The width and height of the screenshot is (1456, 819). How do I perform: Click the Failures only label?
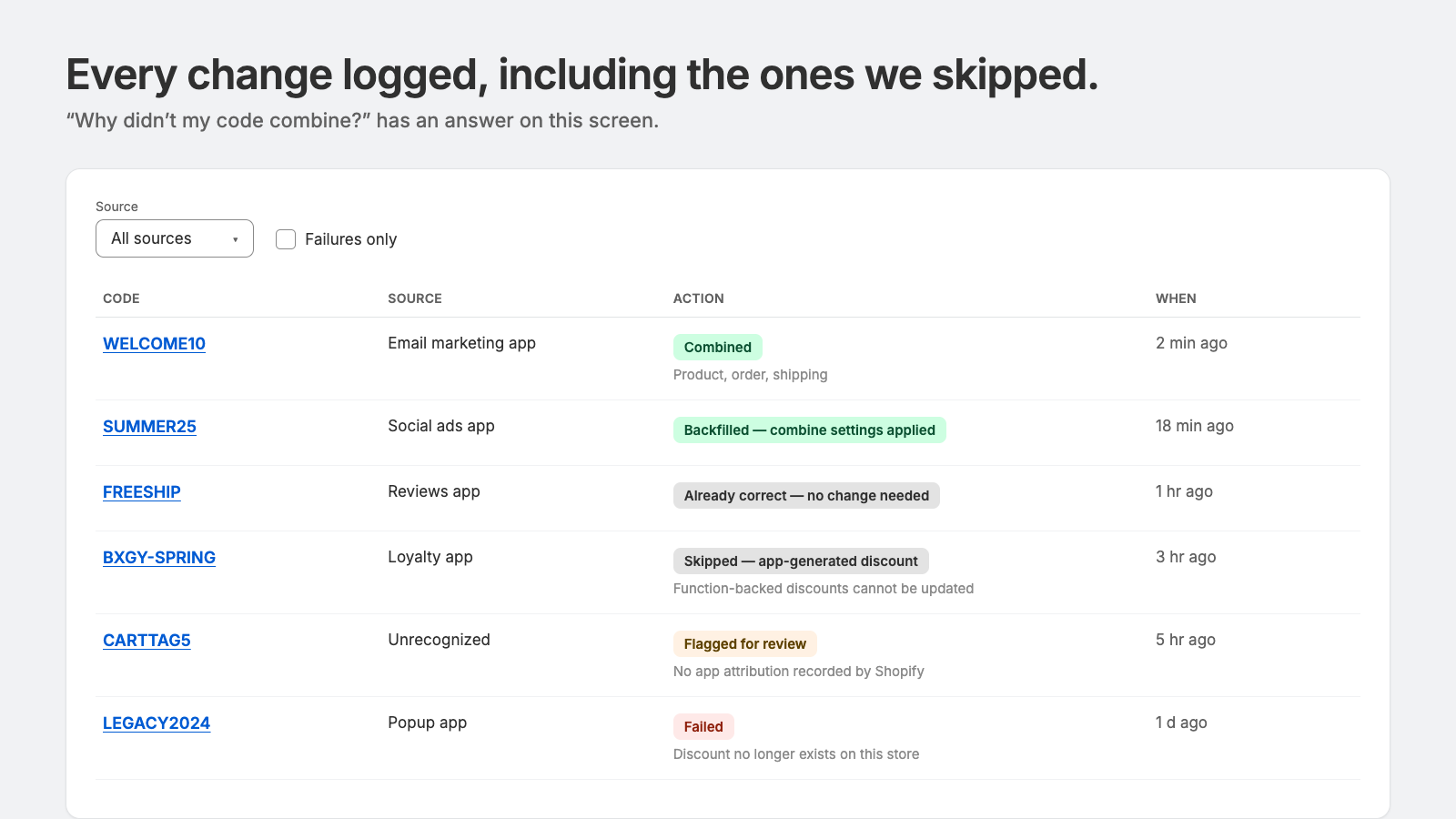click(x=350, y=239)
